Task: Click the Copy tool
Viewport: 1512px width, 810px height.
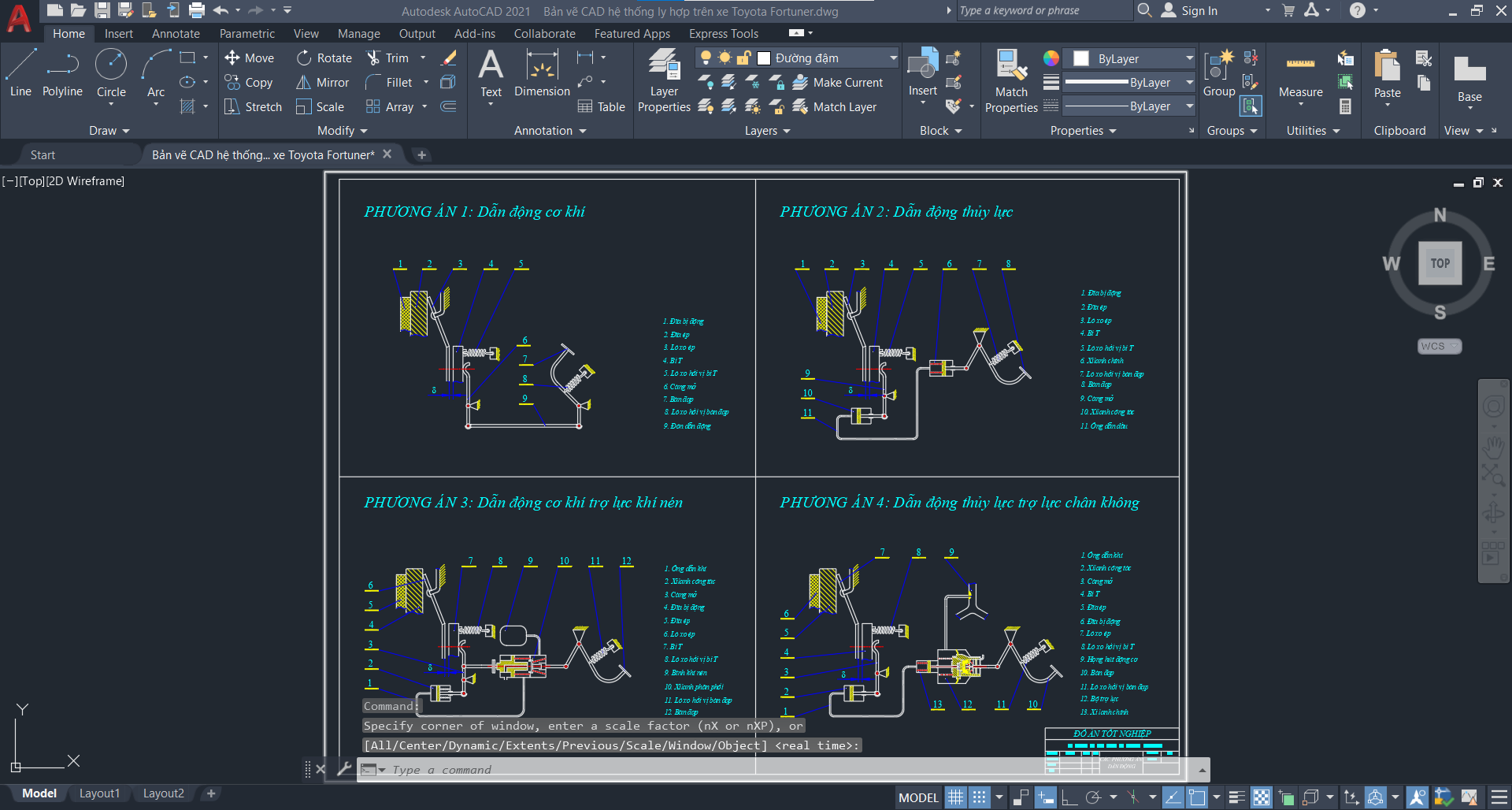Action: [249, 82]
